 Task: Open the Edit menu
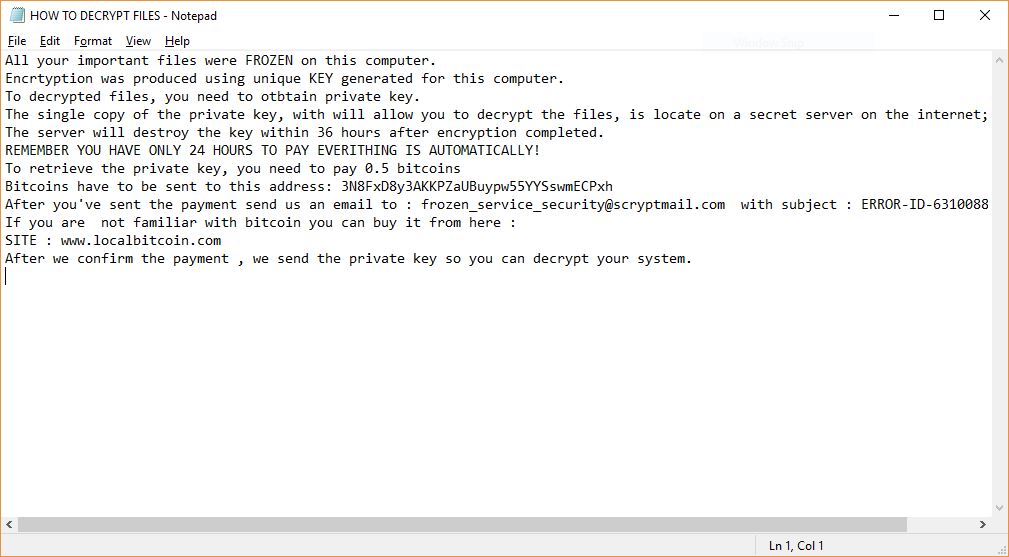tap(50, 41)
